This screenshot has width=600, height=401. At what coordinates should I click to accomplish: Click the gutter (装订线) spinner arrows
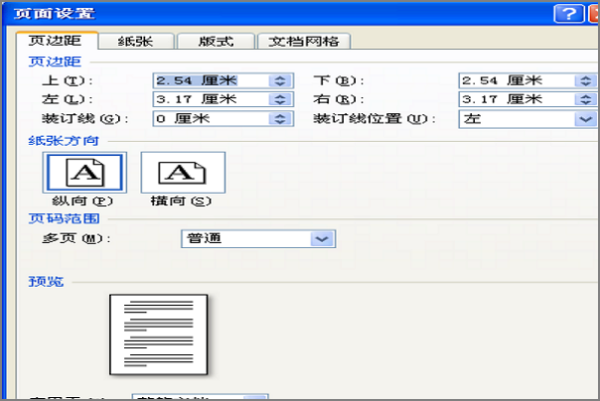pyautogui.click(x=281, y=118)
